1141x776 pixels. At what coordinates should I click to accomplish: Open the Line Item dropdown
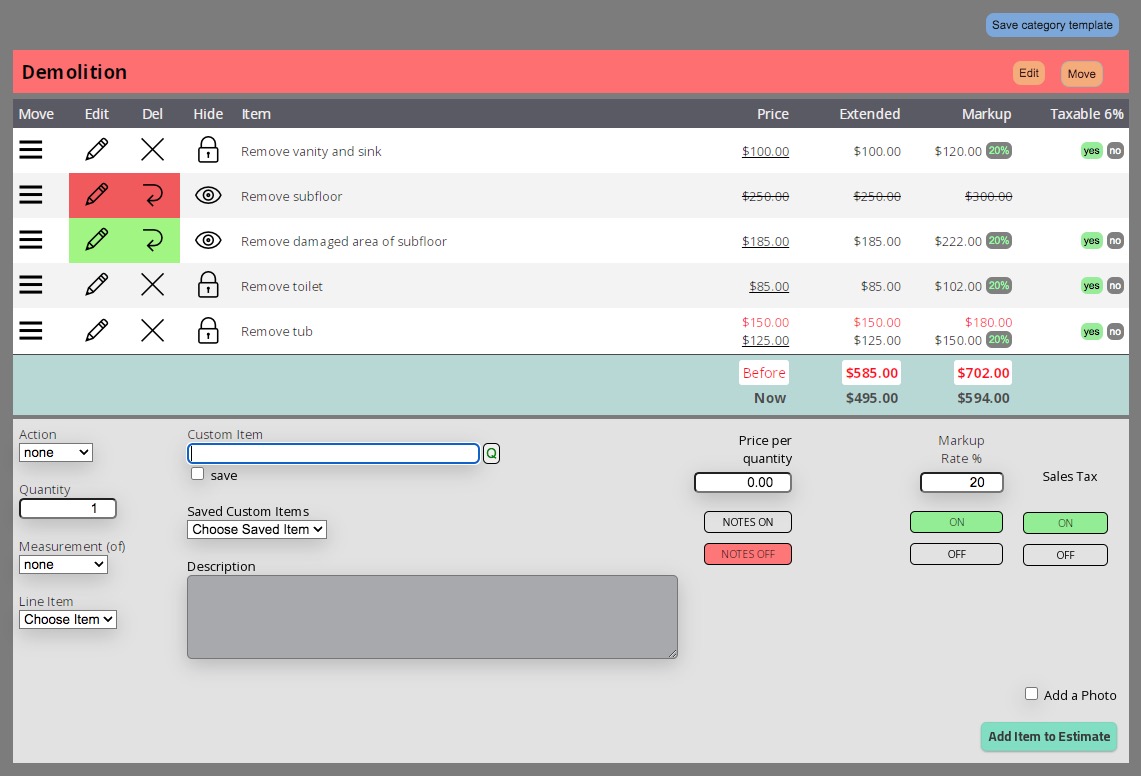coord(67,619)
